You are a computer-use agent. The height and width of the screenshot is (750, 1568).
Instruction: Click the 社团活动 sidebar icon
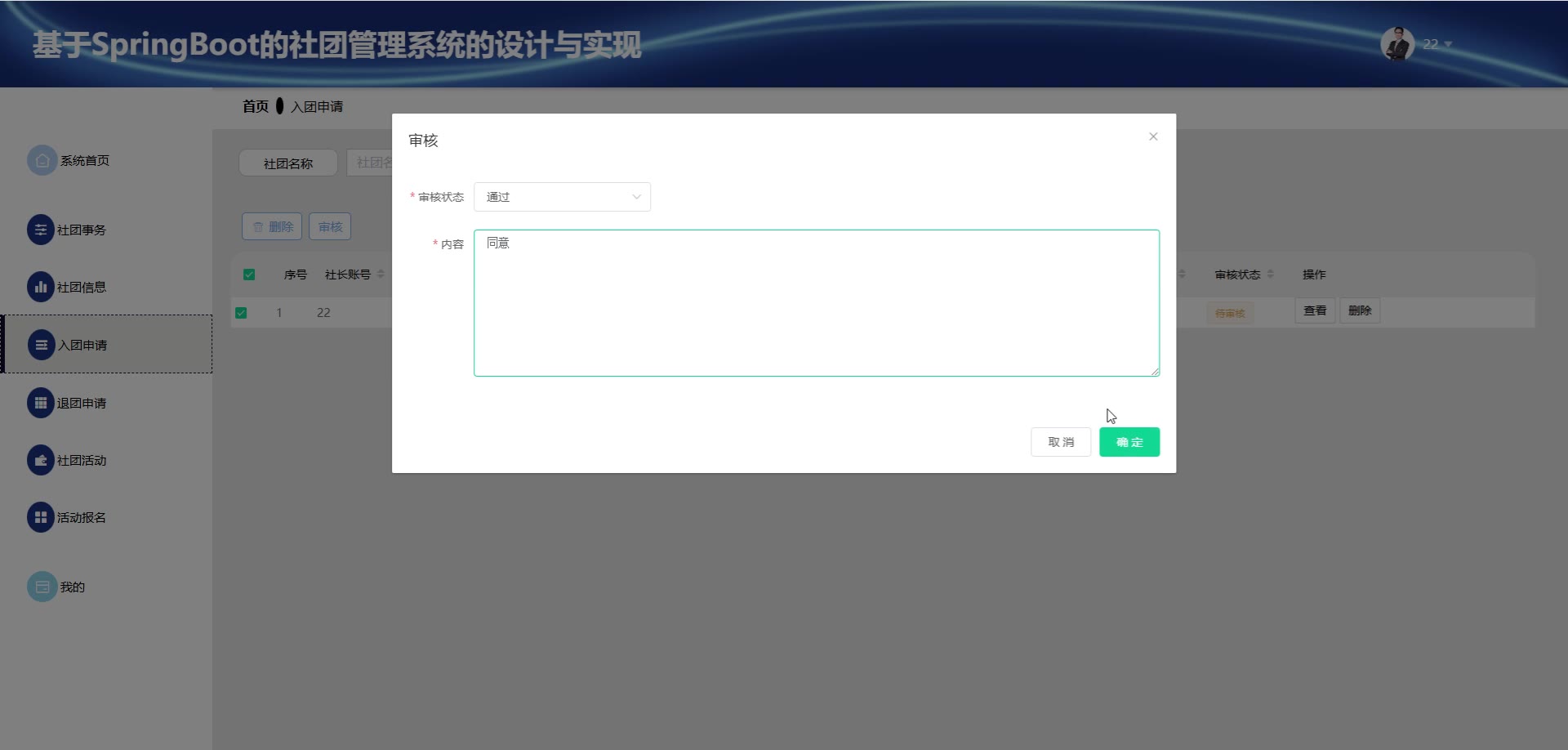(41, 460)
